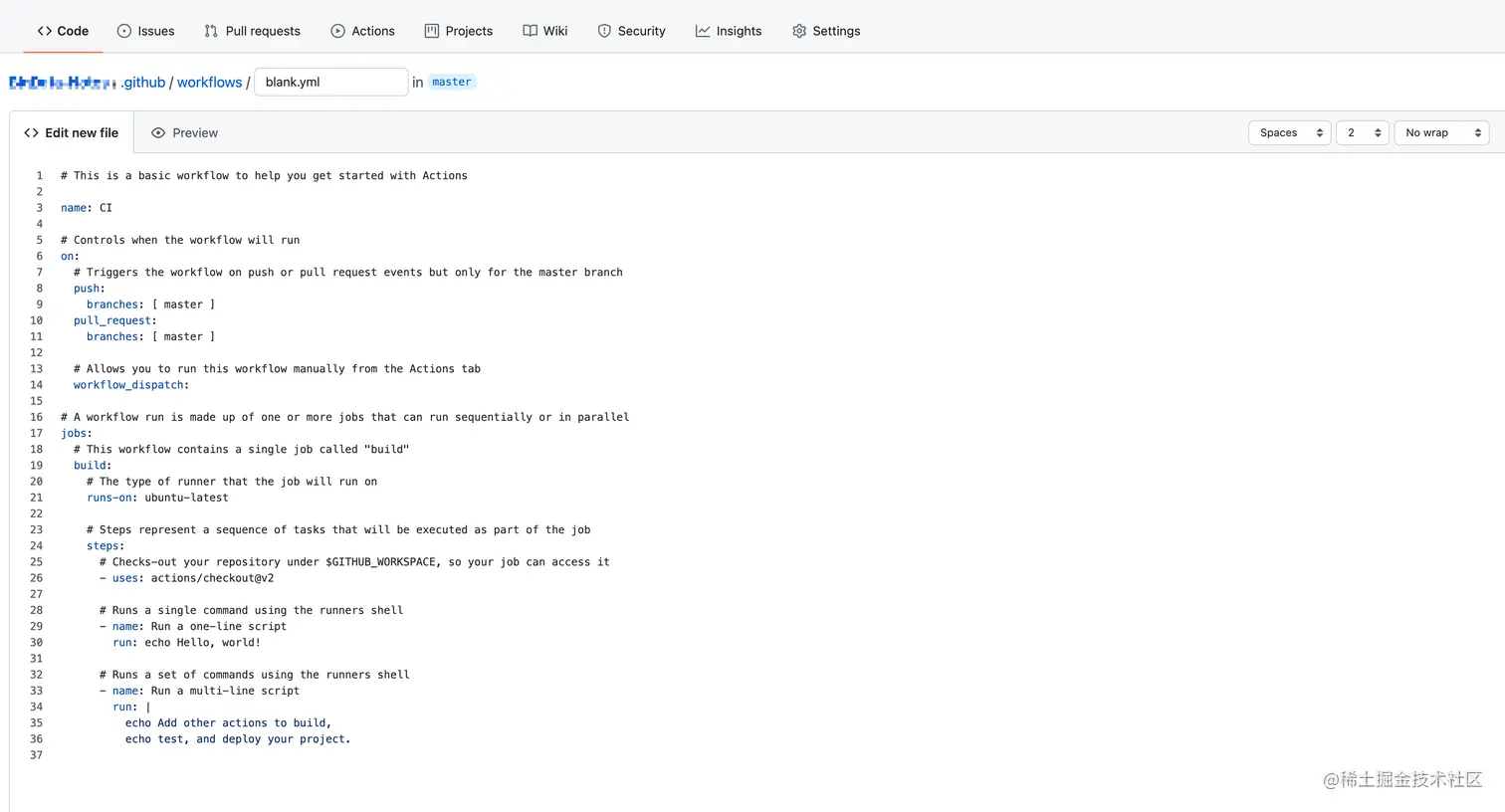The width and height of the screenshot is (1505, 812).
Task: Click 'run: echo Hello, world!' line
Action: (x=186, y=643)
